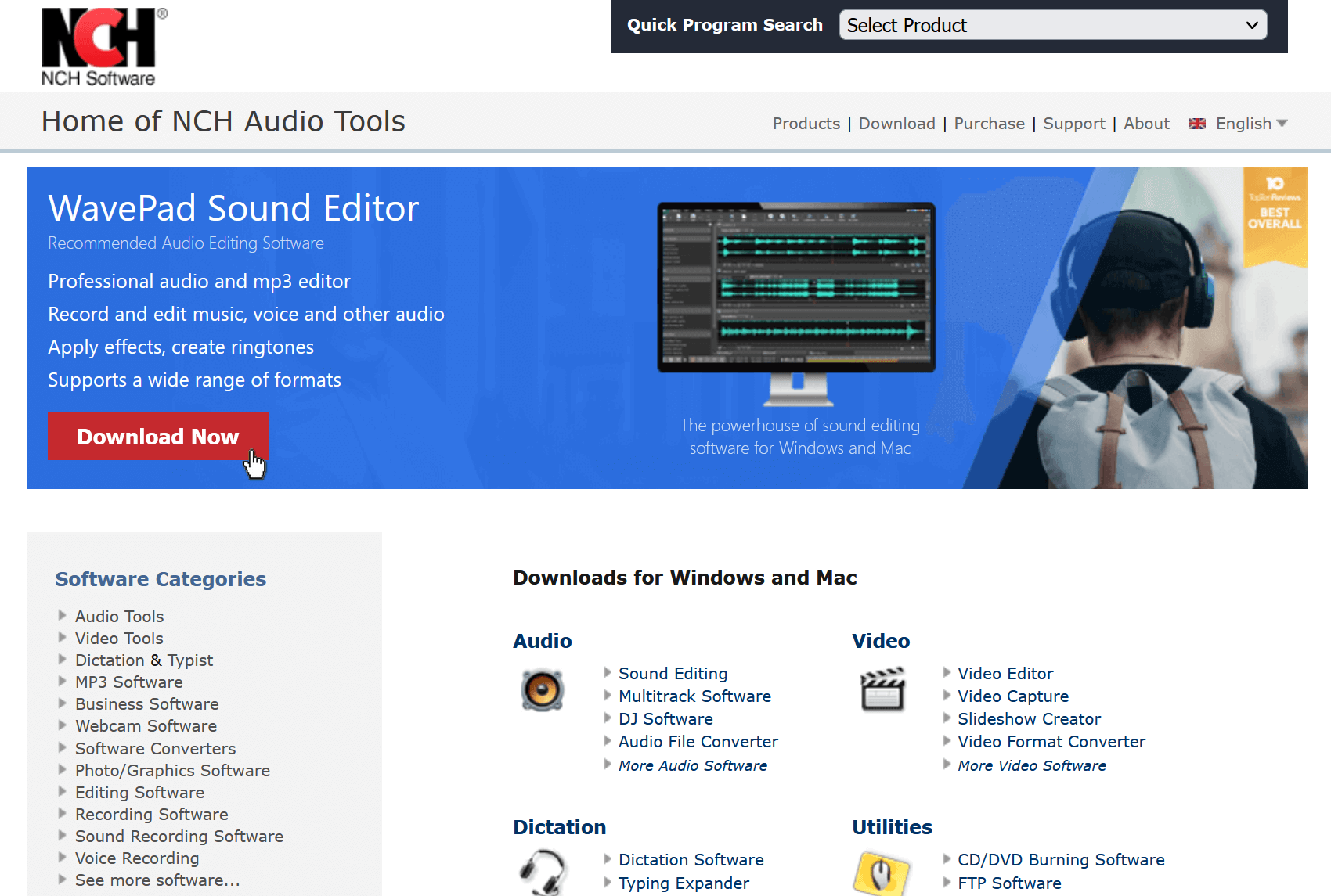Select Editing Software category
This screenshot has height=896, width=1331.
[x=140, y=793]
